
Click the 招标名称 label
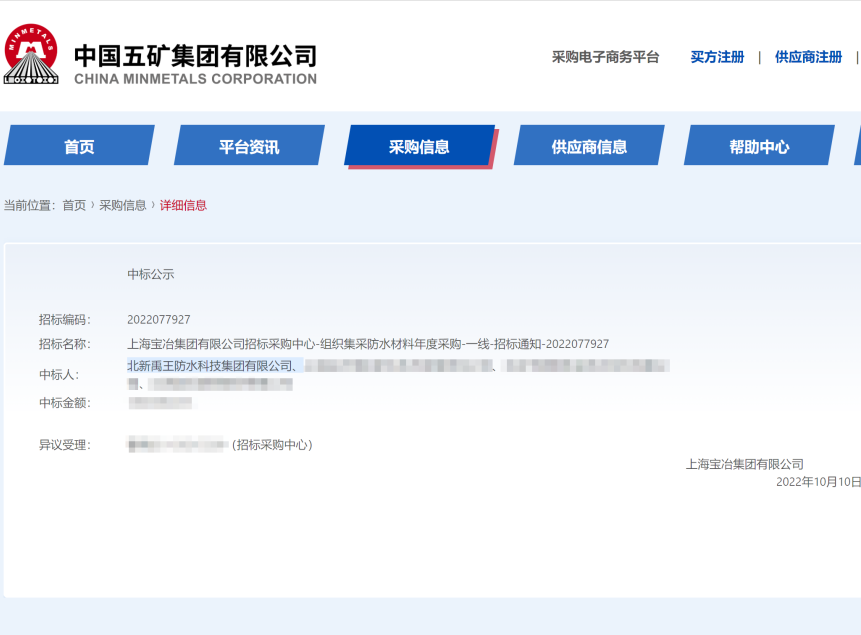pyautogui.click(x=65, y=344)
